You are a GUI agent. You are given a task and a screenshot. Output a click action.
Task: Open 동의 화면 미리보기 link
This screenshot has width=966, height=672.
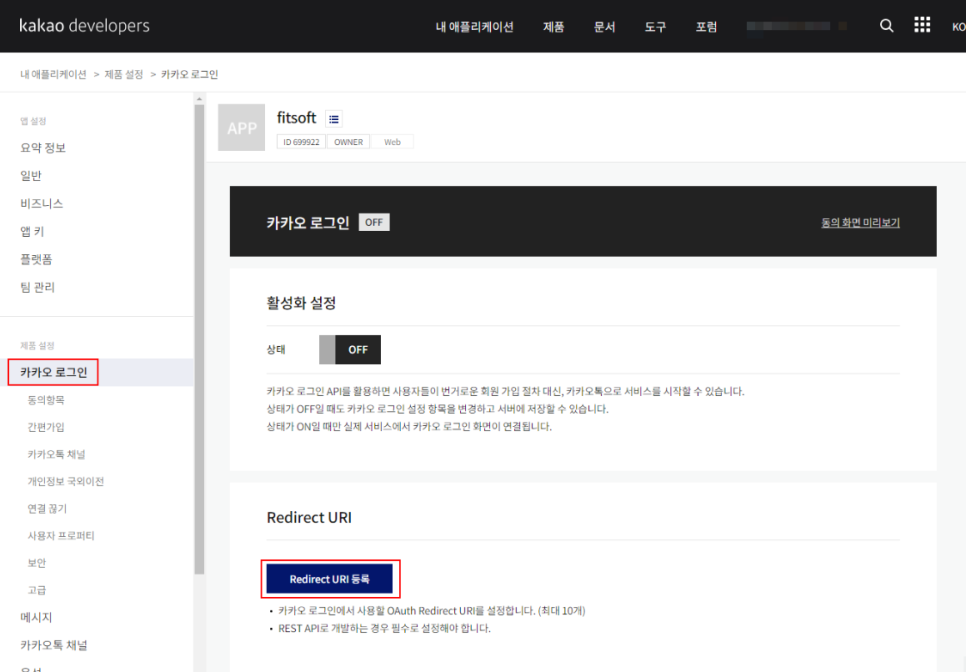click(861, 222)
